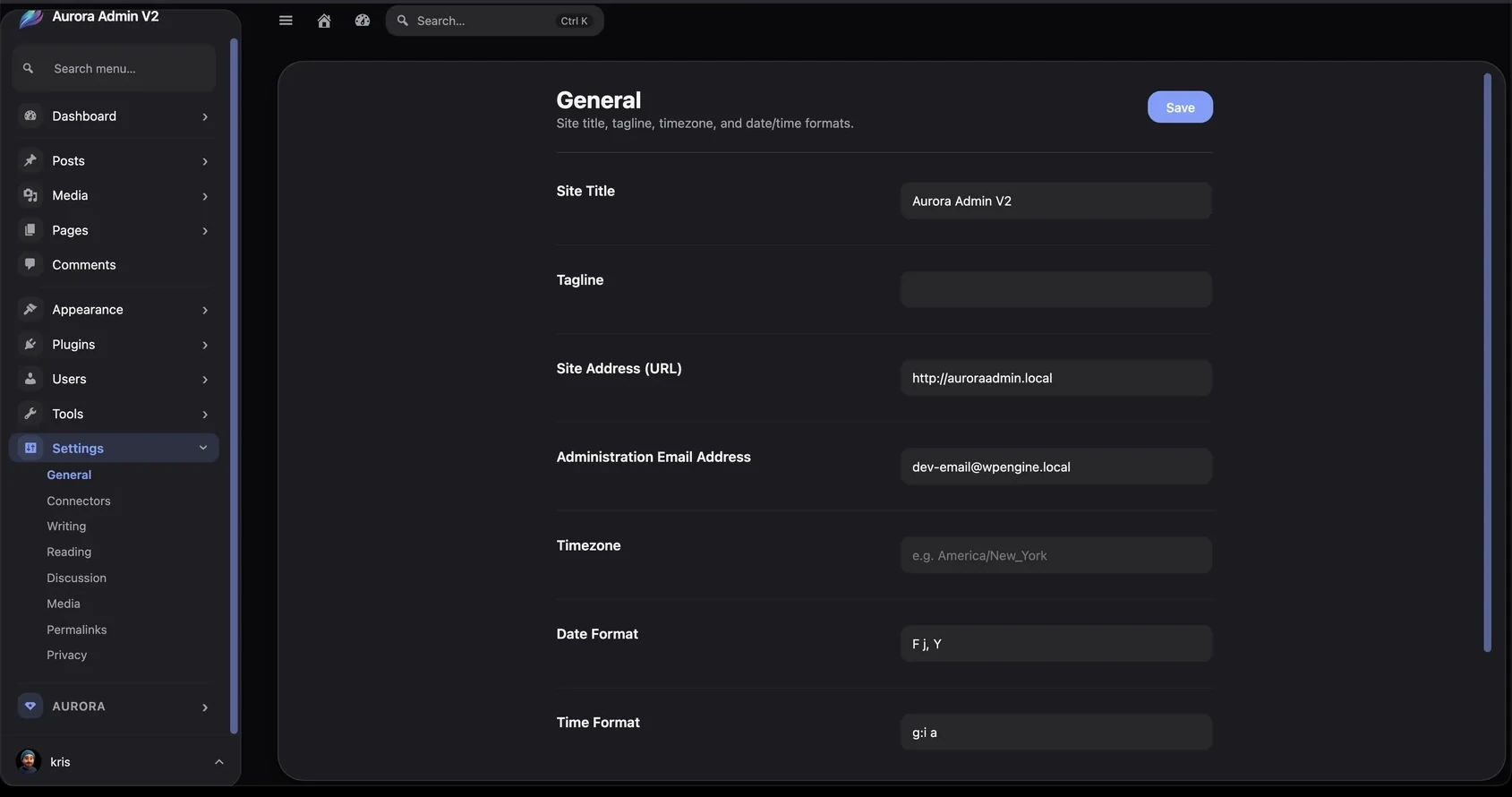1512x797 pixels.
Task: Edit the Time Format field
Action: (1056, 733)
